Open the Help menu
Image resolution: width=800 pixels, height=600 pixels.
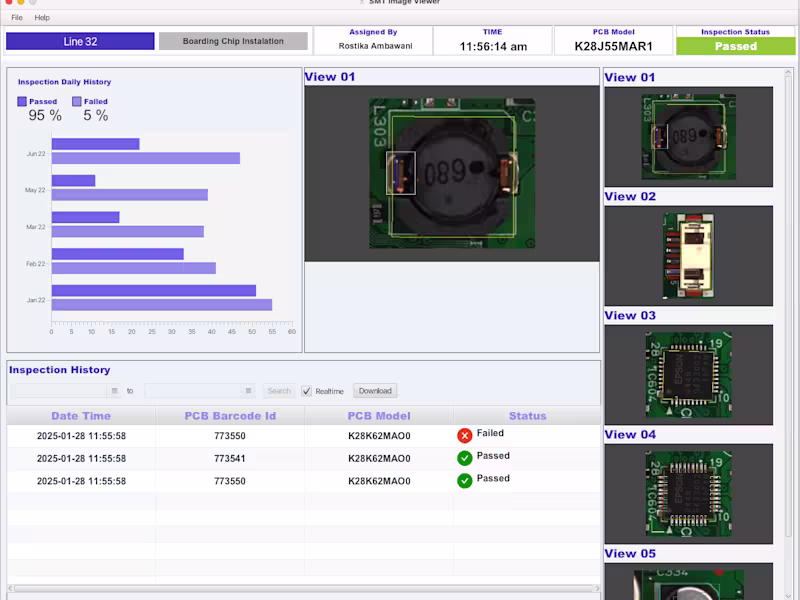click(x=41, y=17)
